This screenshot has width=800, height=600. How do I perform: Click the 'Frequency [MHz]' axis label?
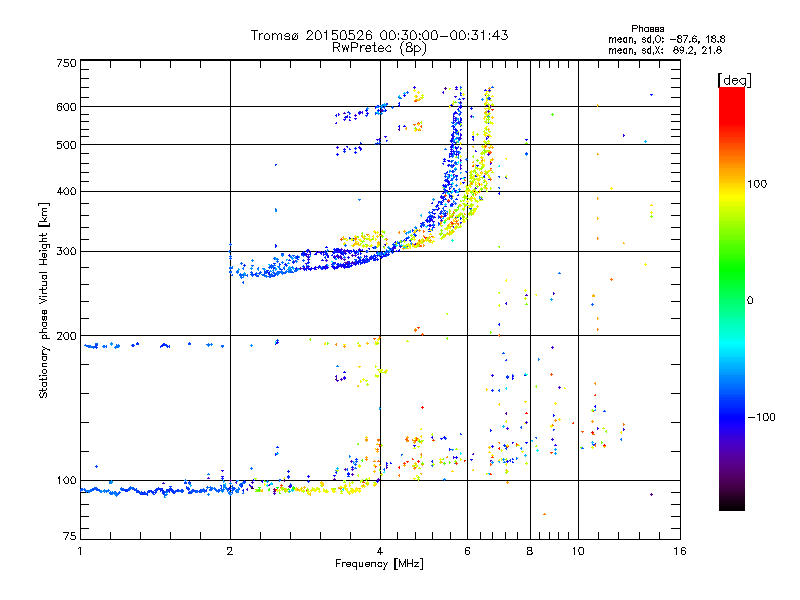tap(379, 564)
